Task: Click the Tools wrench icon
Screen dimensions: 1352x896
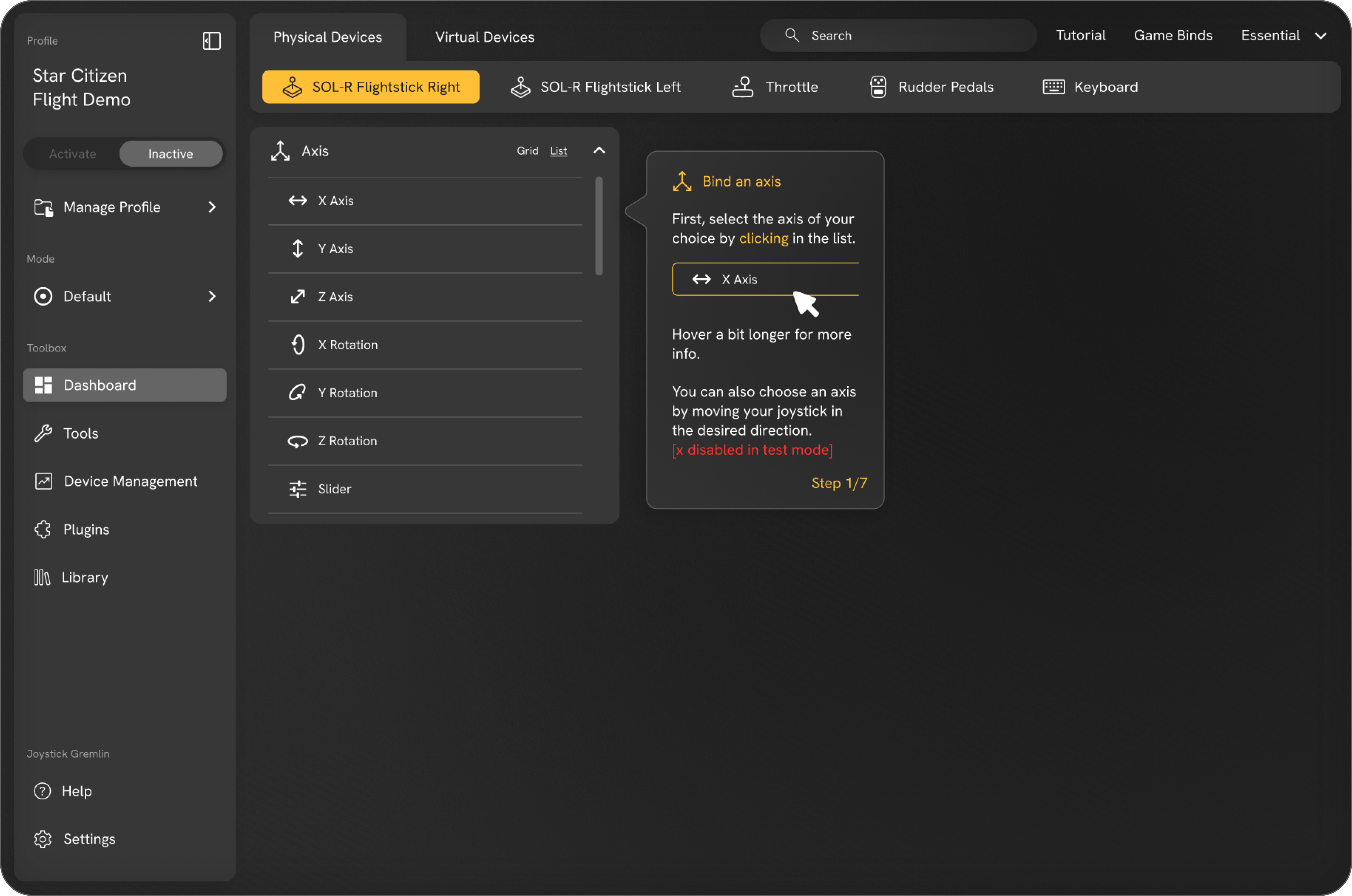Action: click(43, 433)
